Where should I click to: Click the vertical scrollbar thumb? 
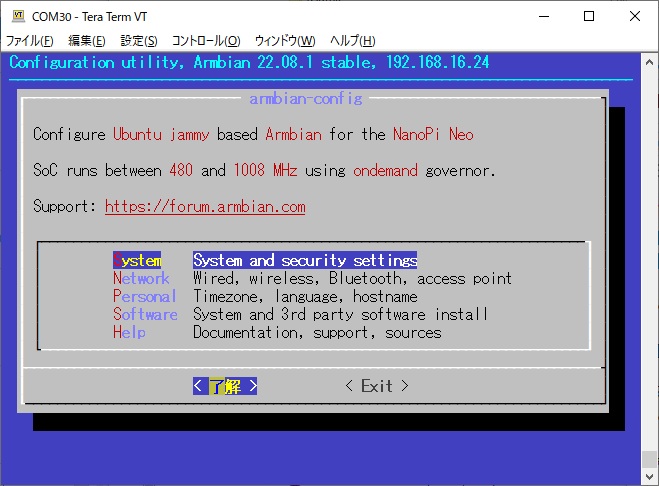pos(649,459)
